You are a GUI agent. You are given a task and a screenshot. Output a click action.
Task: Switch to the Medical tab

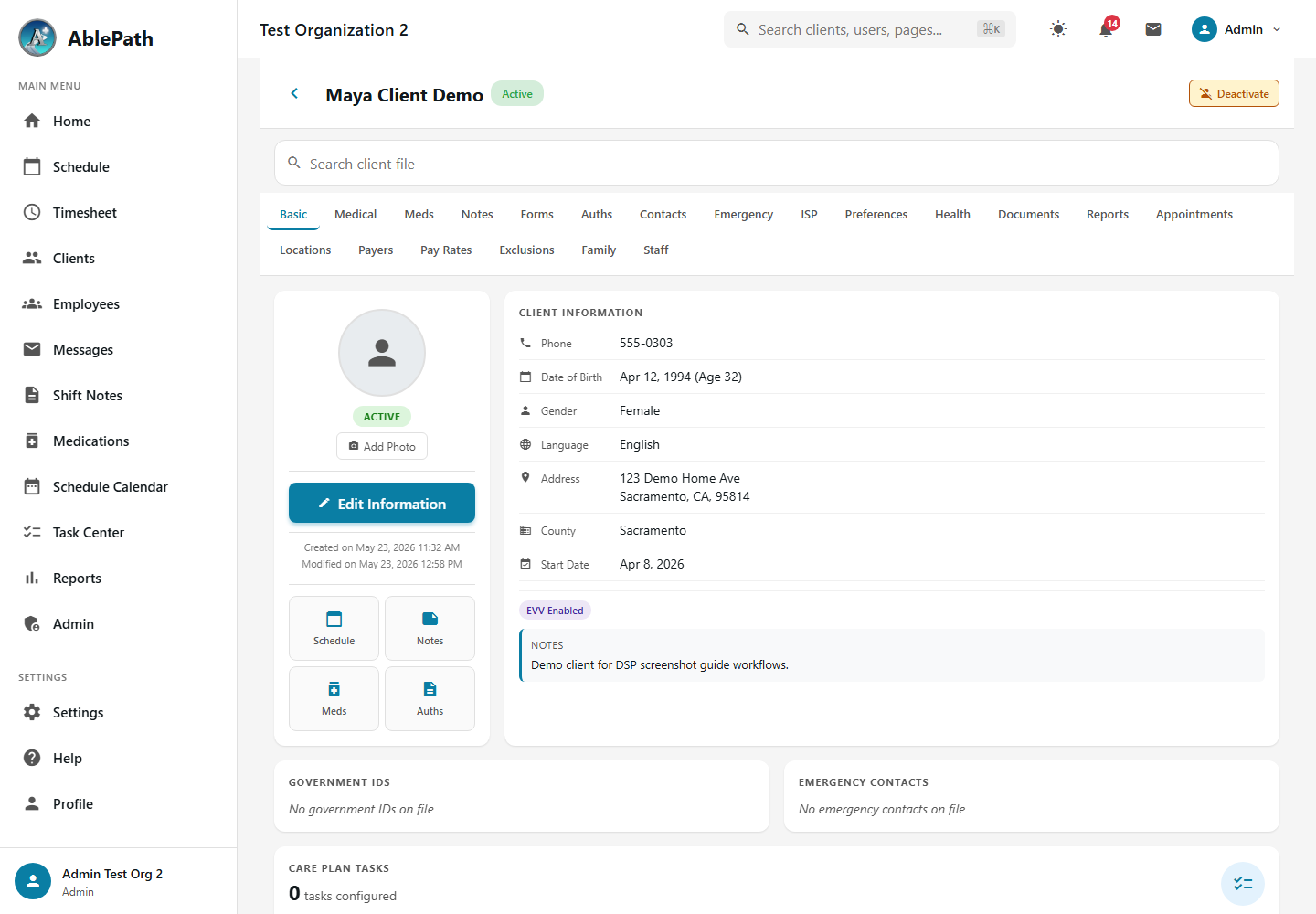356,214
